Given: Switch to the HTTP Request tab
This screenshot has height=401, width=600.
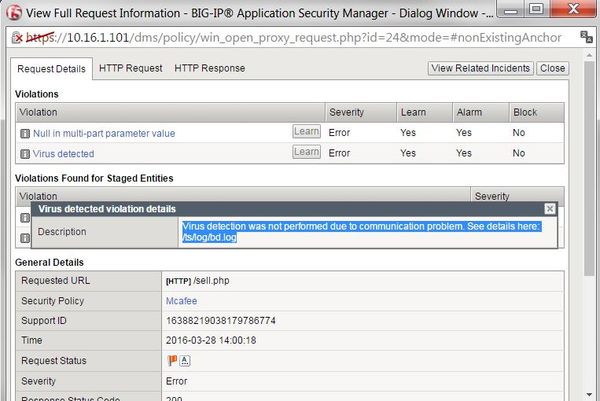Looking at the screenshot, I should tap(130, 68).
